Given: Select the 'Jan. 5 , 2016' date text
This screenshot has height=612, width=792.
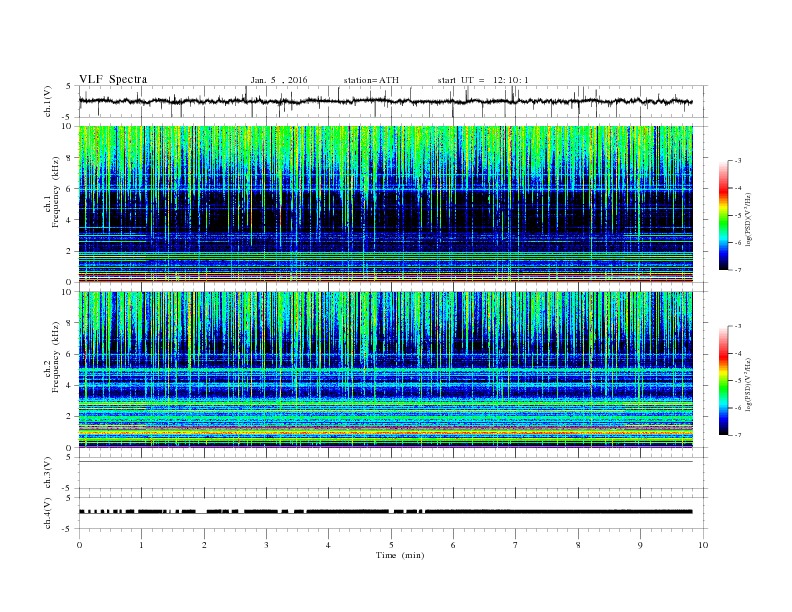Looking at the screenshot, I should (x=279, y=80).
